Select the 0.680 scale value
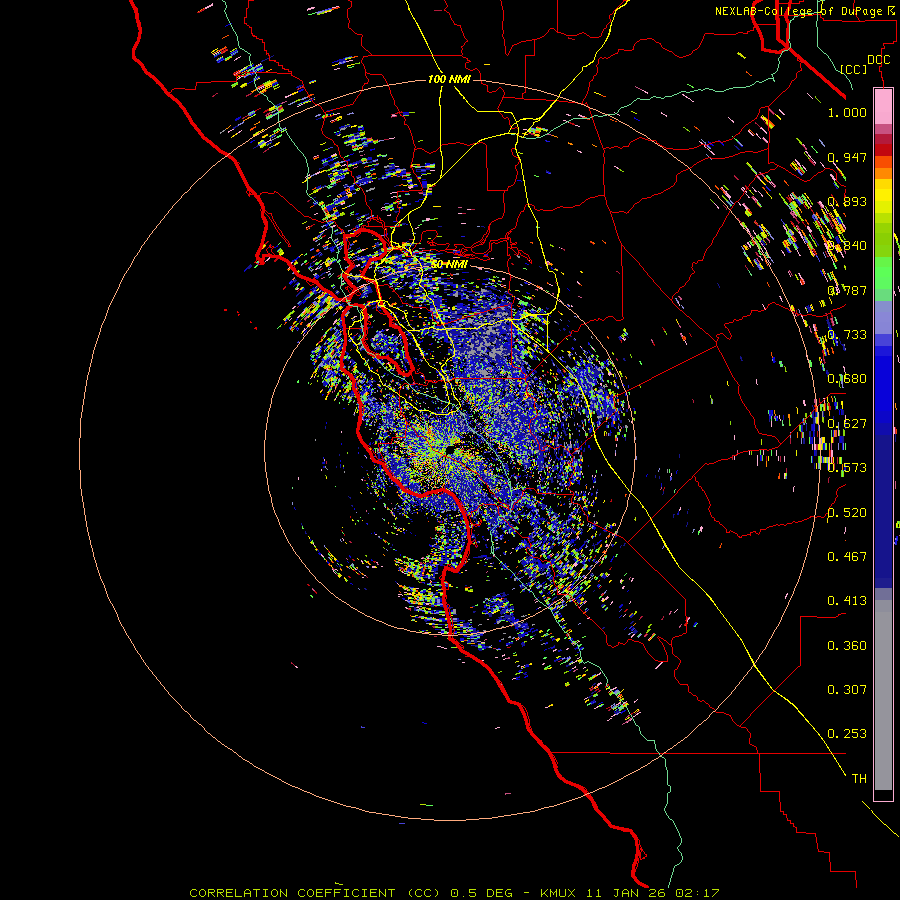This screenshot has width=900, height=900. (x=847, y=379)
